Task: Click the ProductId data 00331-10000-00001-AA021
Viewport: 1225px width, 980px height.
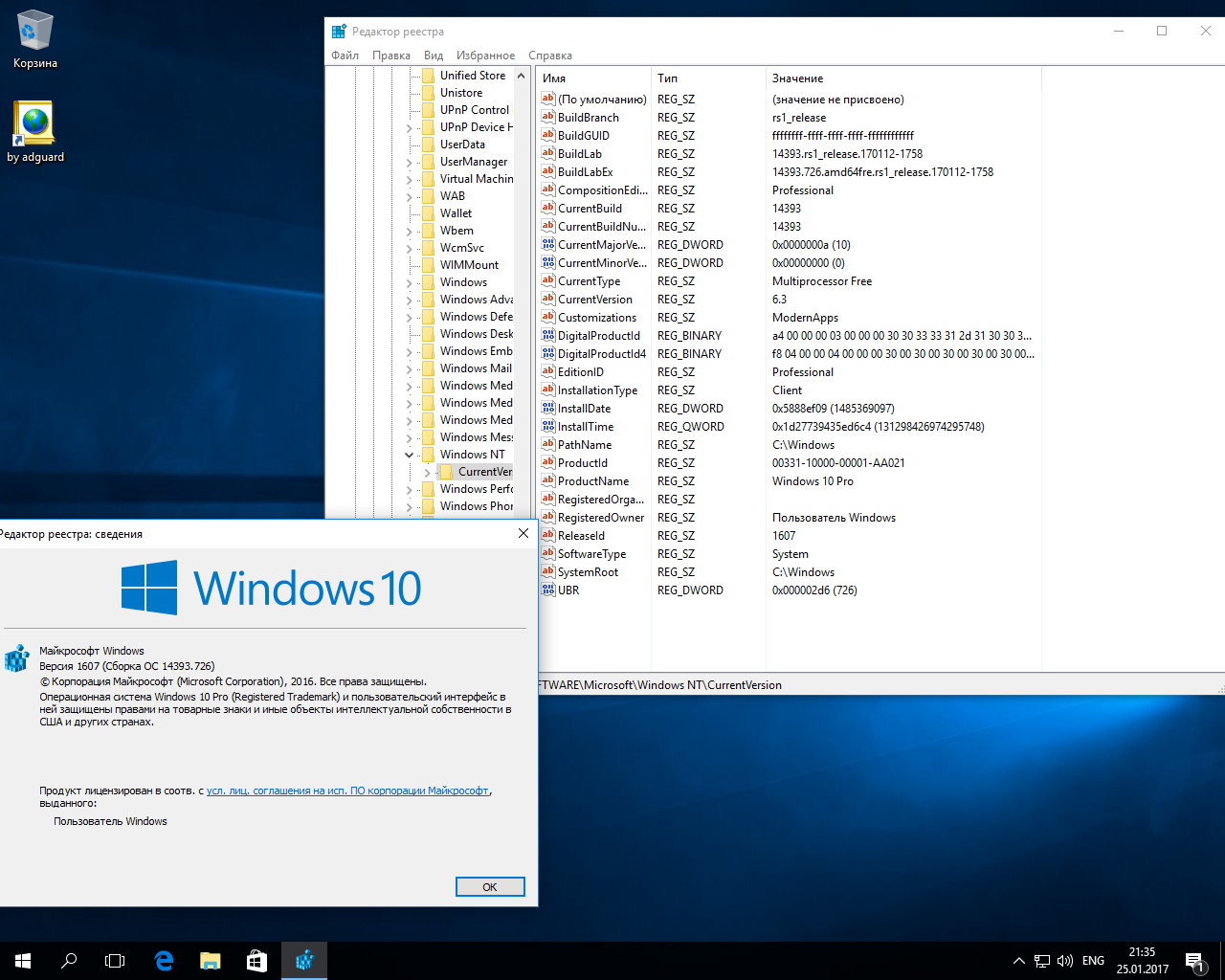Action: click(838, 463)
